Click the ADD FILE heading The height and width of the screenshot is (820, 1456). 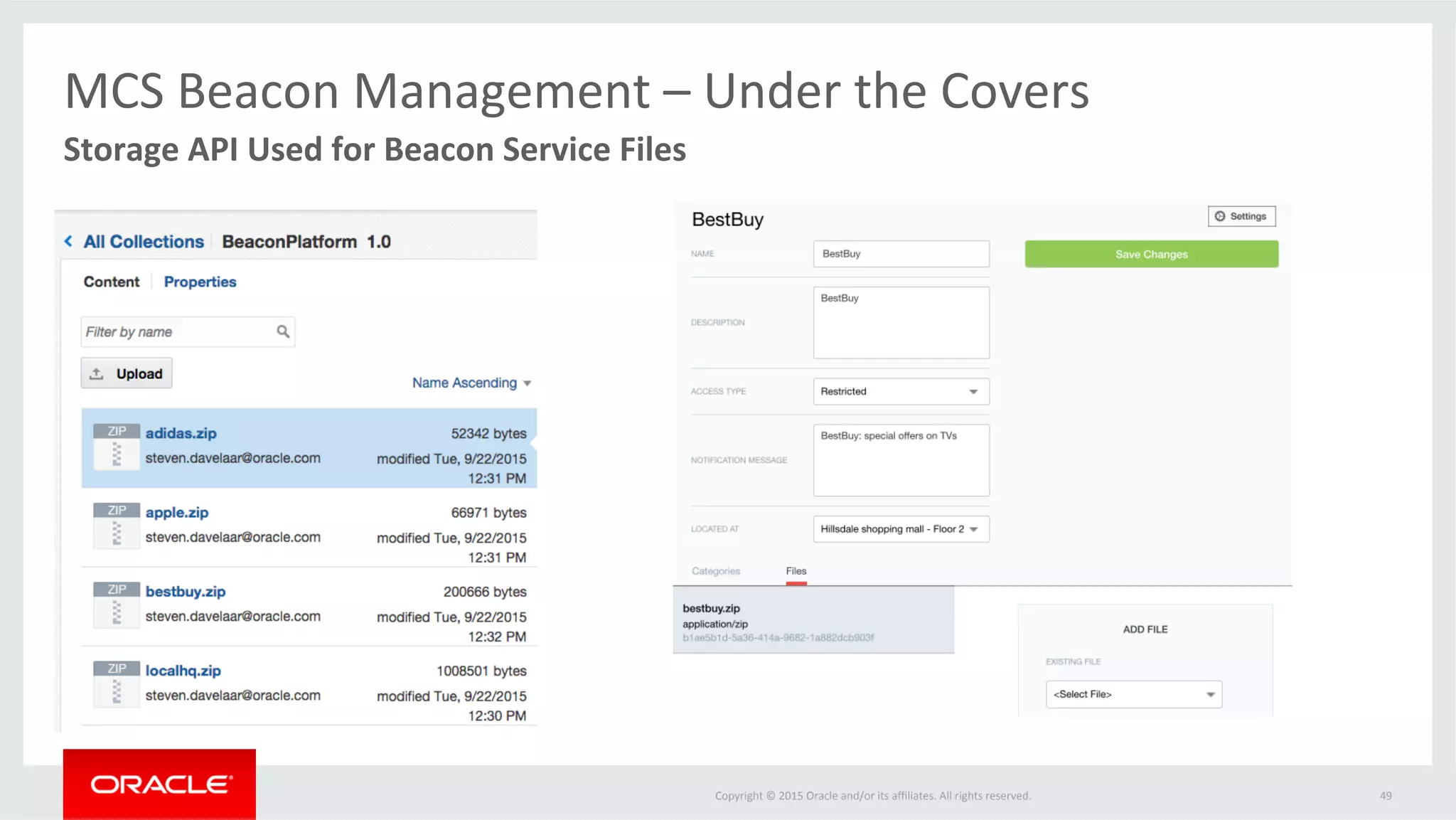(1145, 629)
